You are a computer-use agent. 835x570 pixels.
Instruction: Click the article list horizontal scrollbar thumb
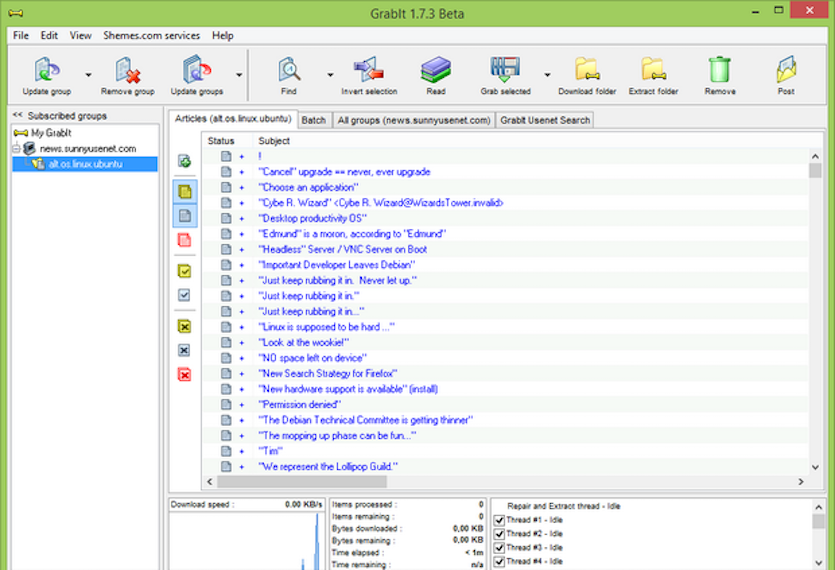tap(302, 482)
